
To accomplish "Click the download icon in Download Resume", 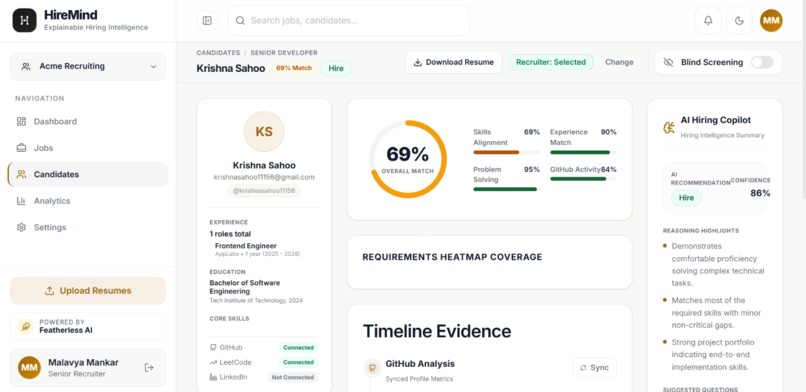I will 418,62.
